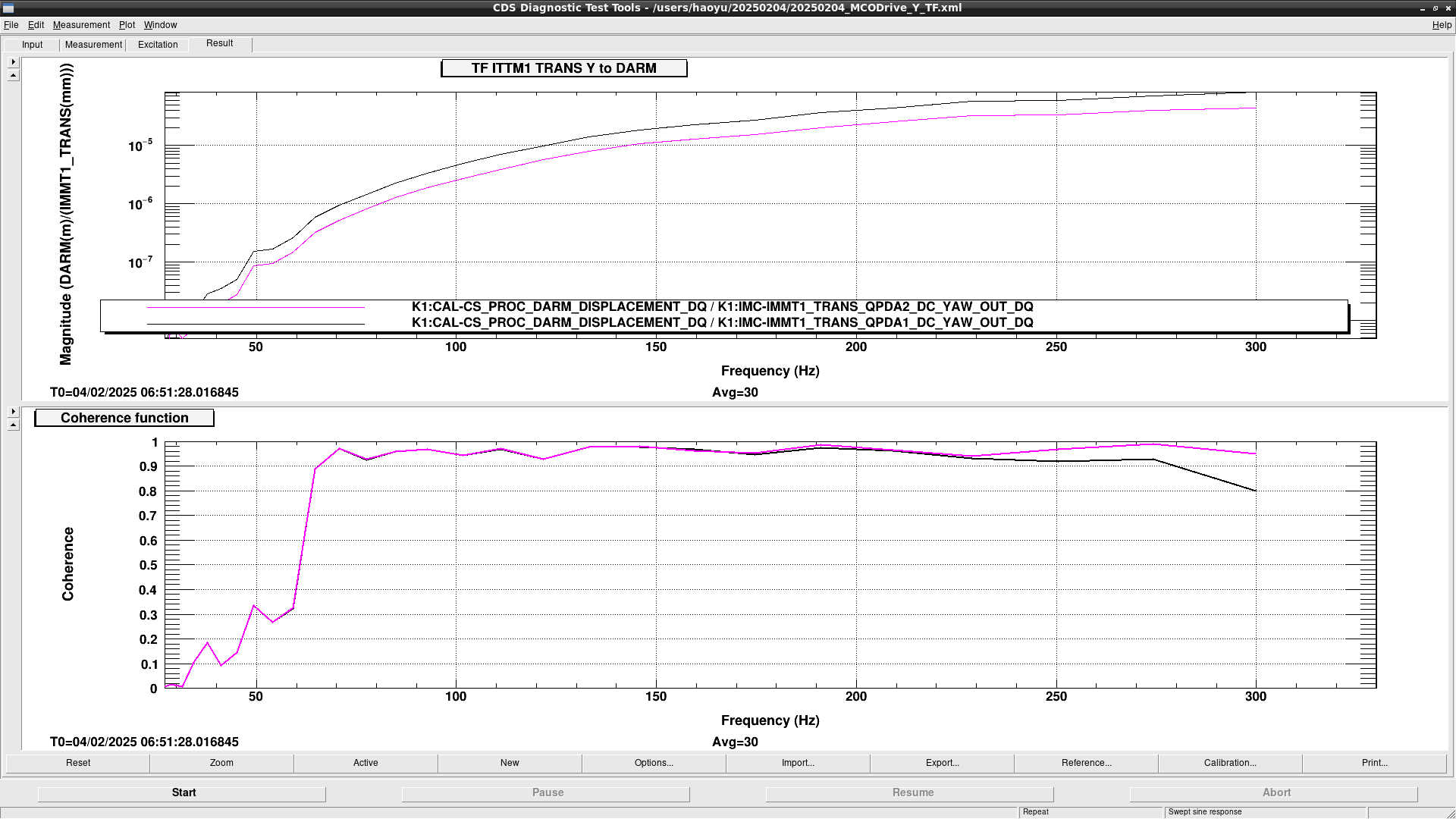1456x819 pixels.
Task: Click the New button
Action: pyautogui.click(x=510, y=763)
